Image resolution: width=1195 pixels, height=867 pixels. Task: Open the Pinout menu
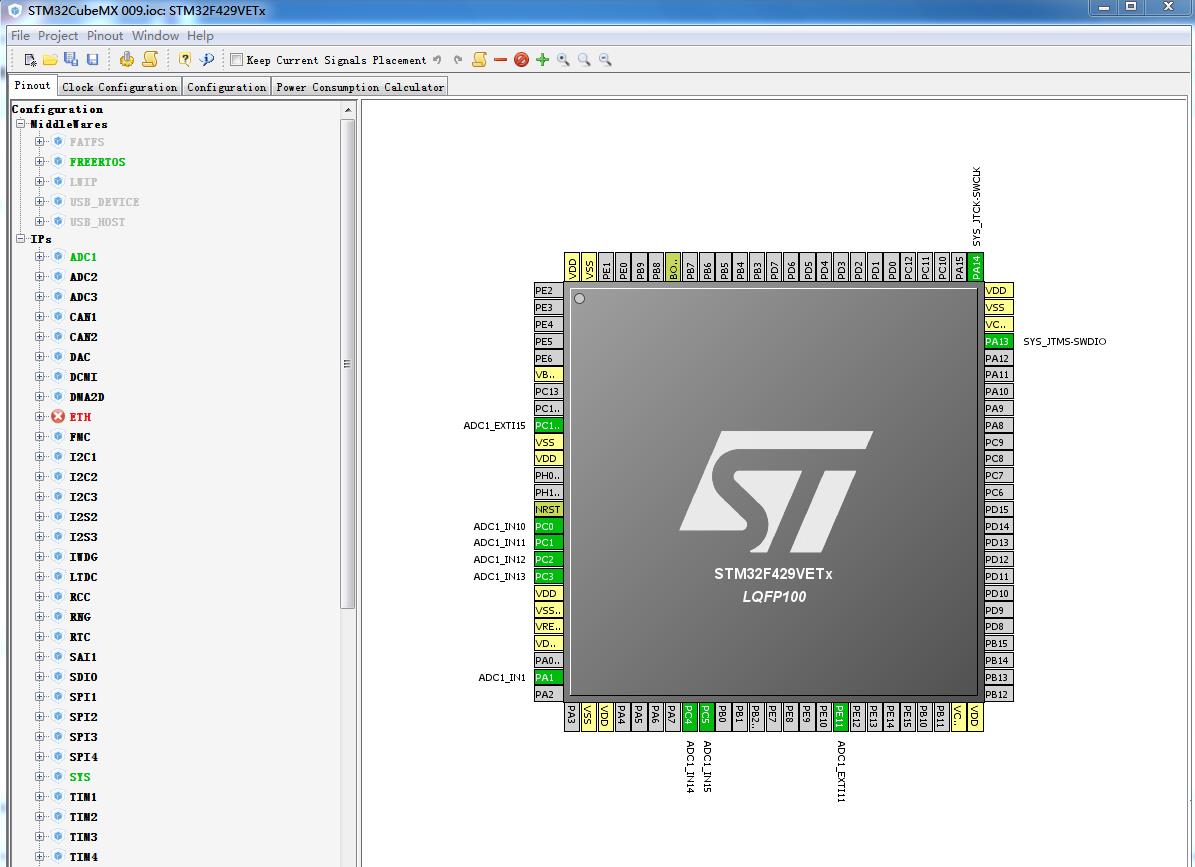(x=105, y=36)
